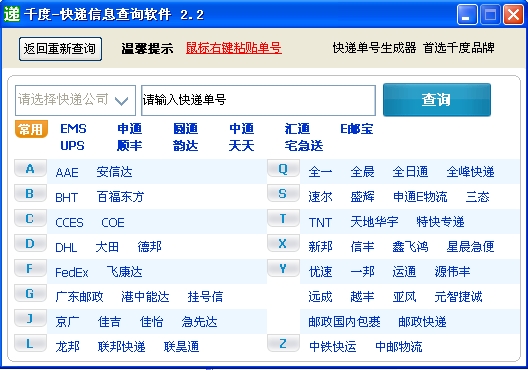Select 飞康达 courier
Screen dimensions: 528x370
click(x=125, y=272)
